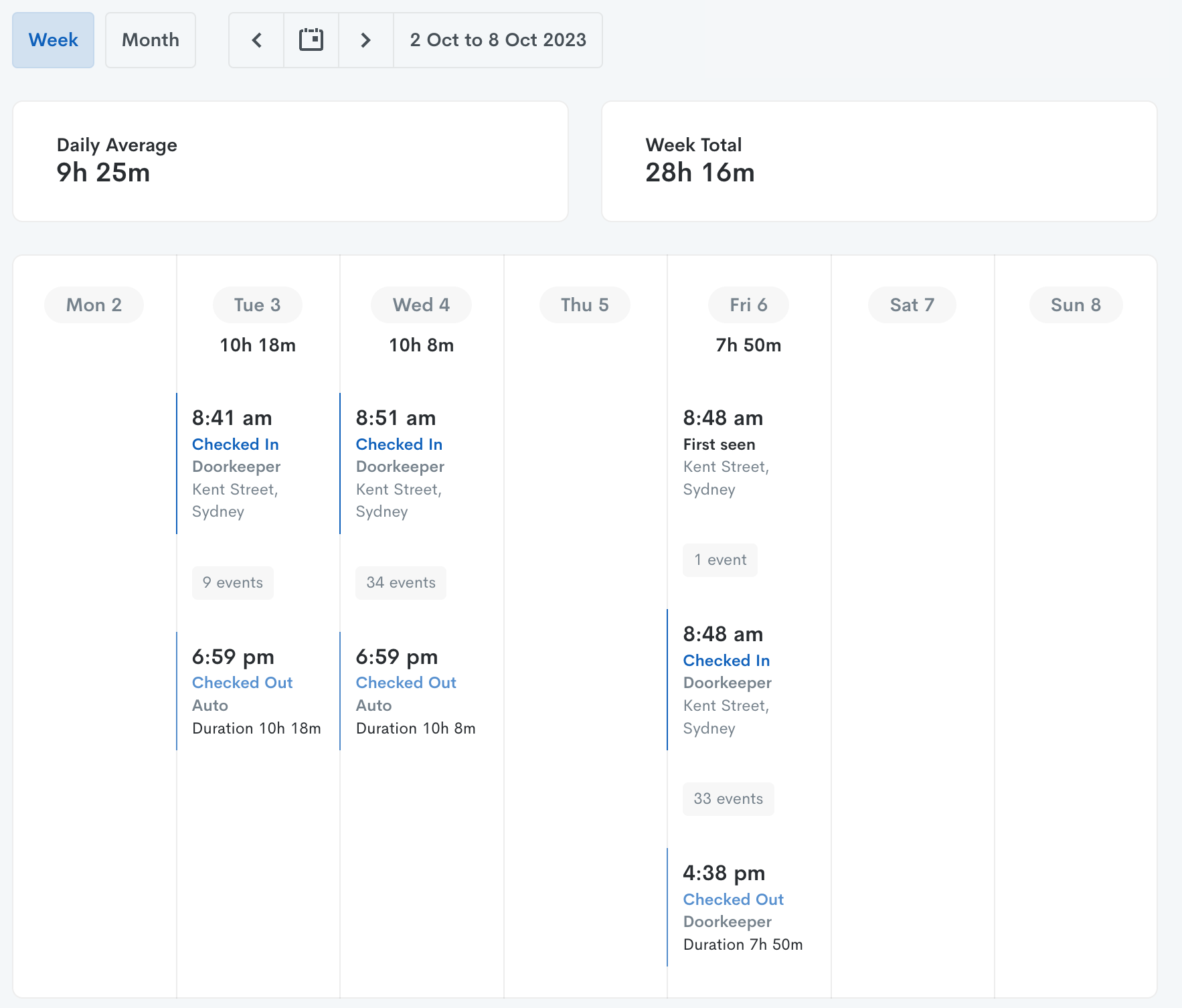The width and height of the screenshot is (1182, 1008).
Task: Select the Wed 4 day pill
Action: click(421, 305)
